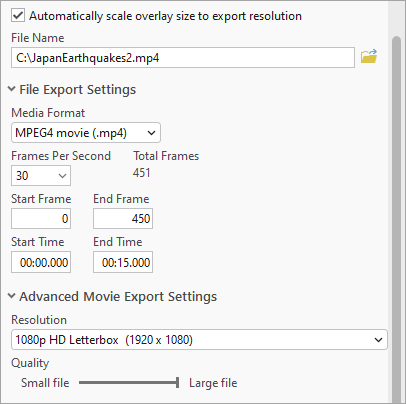Click the File Name input field

[183, 58]
